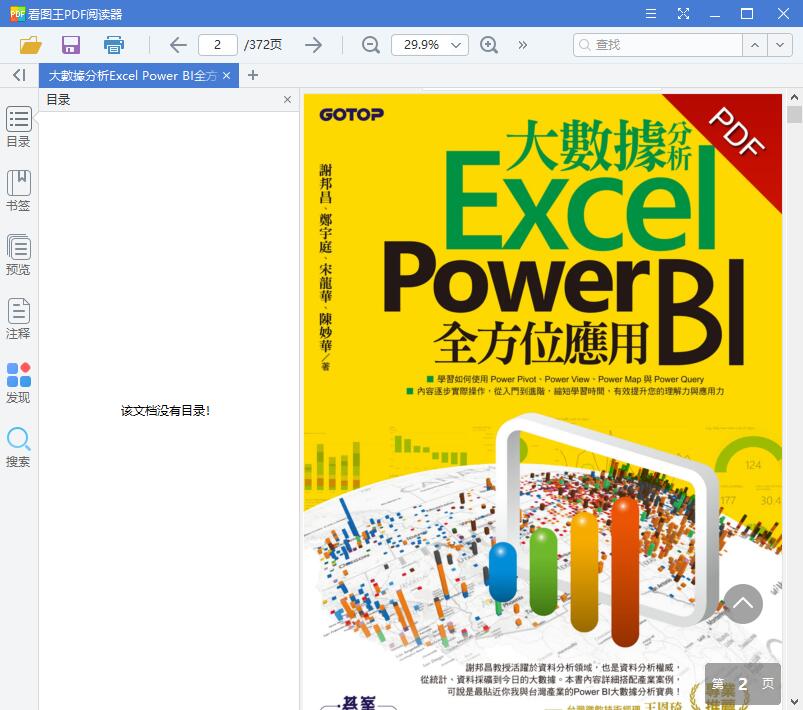
Task: Toggle fullscreen mode
Action: pyautogui.click(x=684, y=13)
